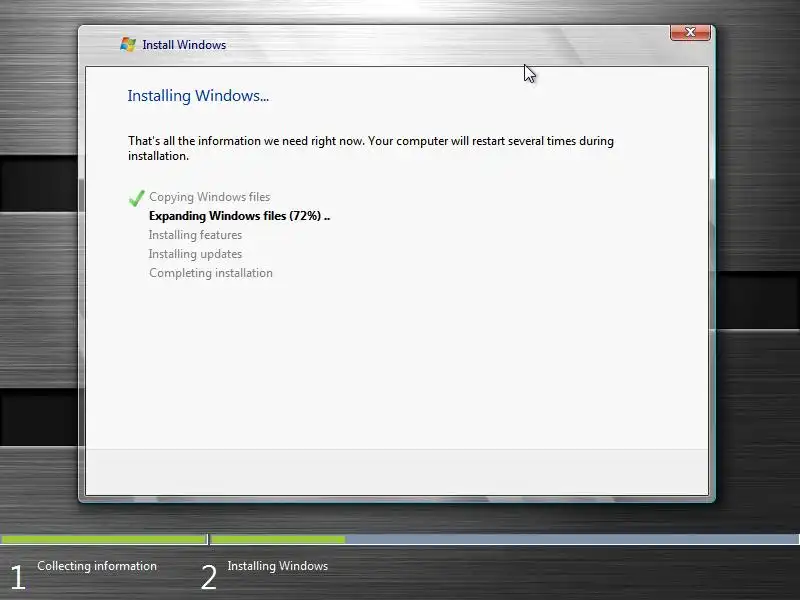Click the 'Installing Windows...' heading
Viewport: 800px width, 600px height.
198,96
